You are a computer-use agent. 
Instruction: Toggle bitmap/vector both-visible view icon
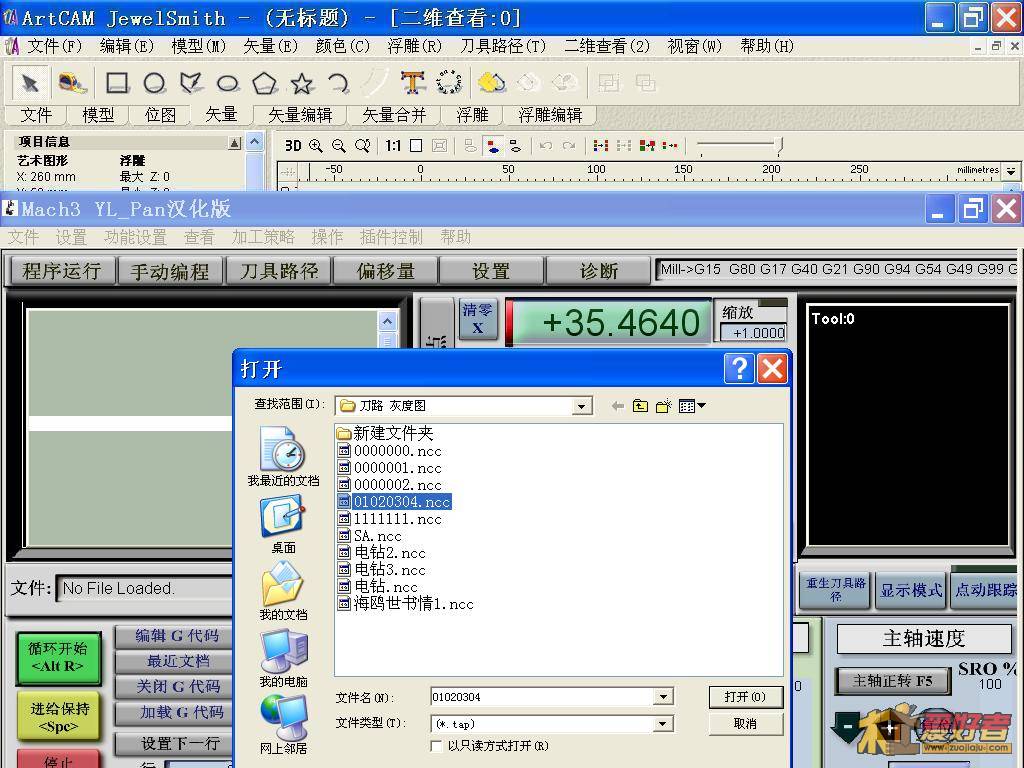pos(493,146)
